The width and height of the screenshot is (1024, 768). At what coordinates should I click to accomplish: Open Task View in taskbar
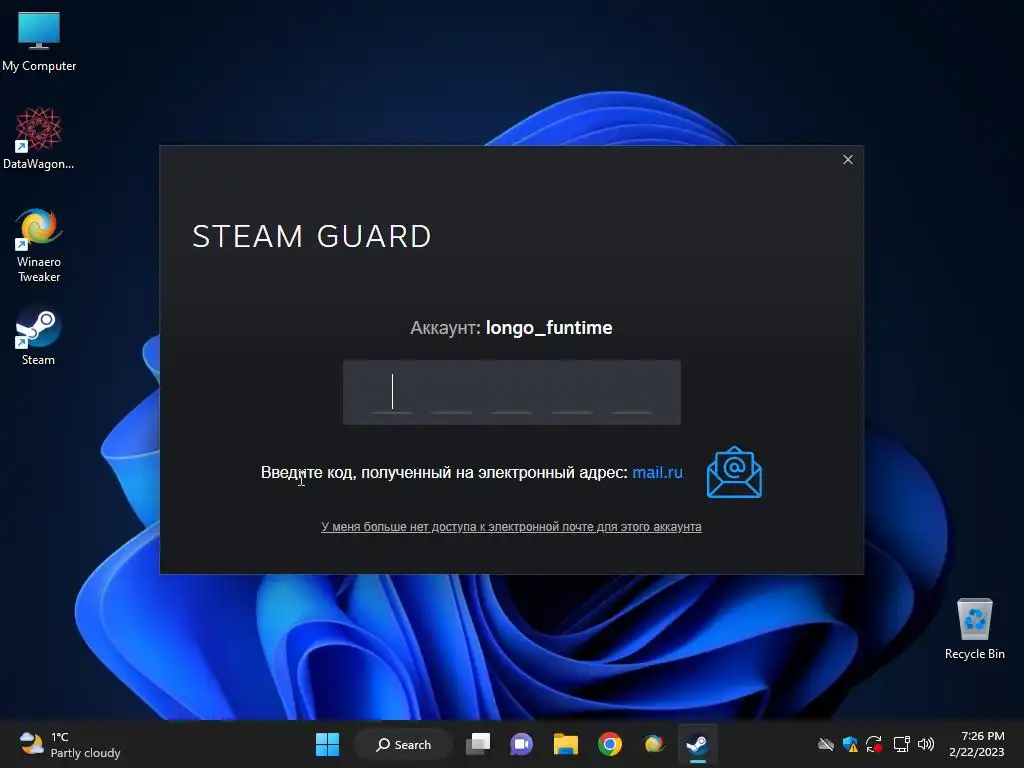pos(478,744)
